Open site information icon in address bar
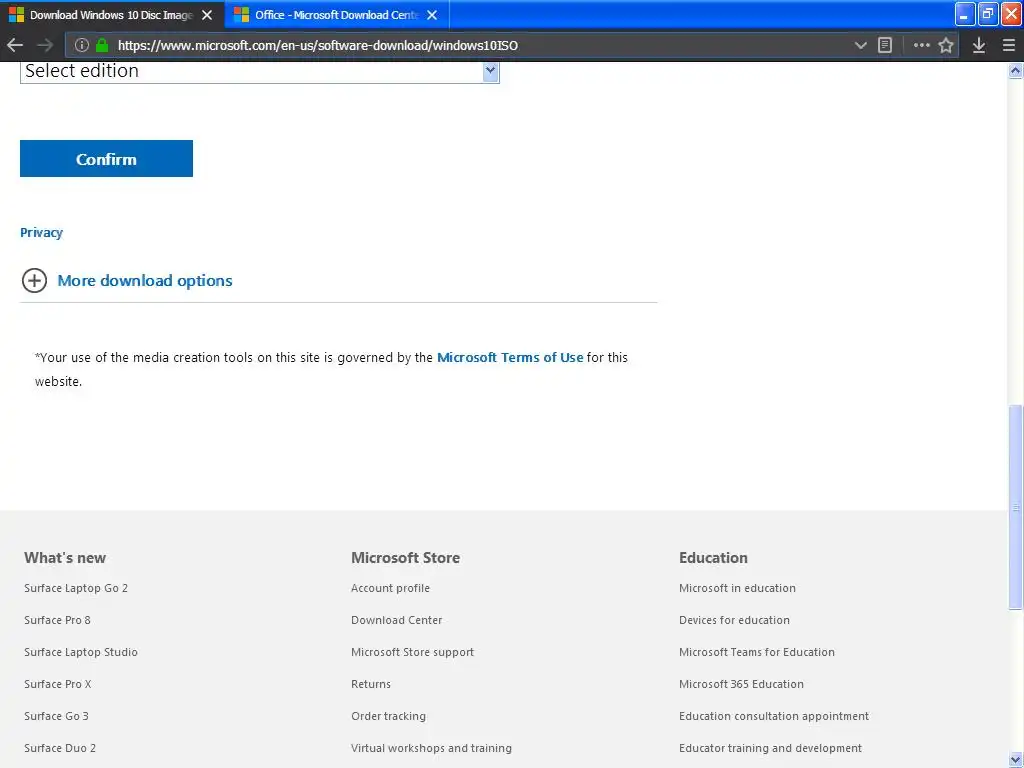Viewport: 1024px width, 768px height. pyautogui.click(x=82, y=45)
